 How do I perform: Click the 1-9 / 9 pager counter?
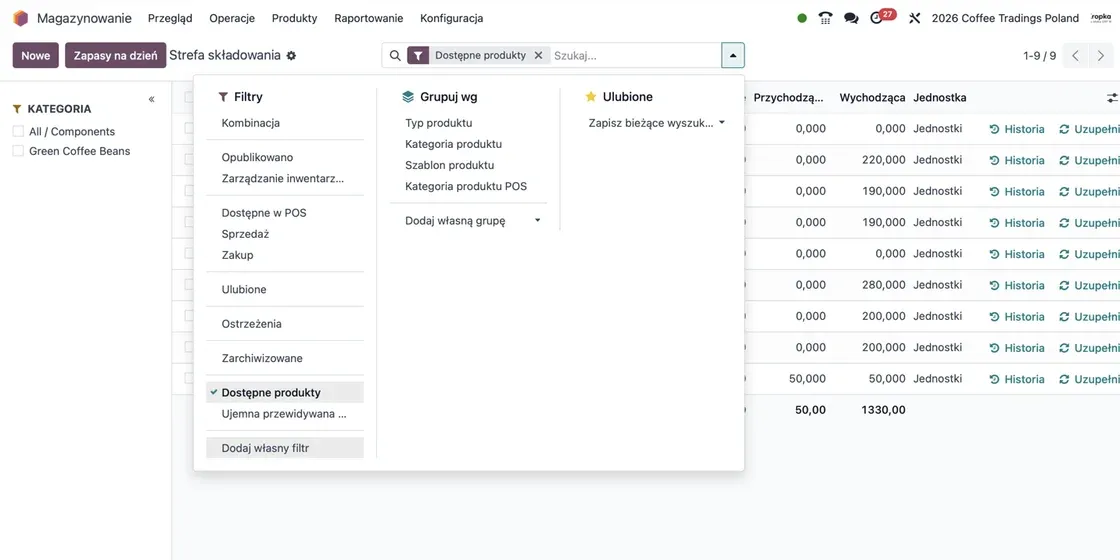point(1039,56)
